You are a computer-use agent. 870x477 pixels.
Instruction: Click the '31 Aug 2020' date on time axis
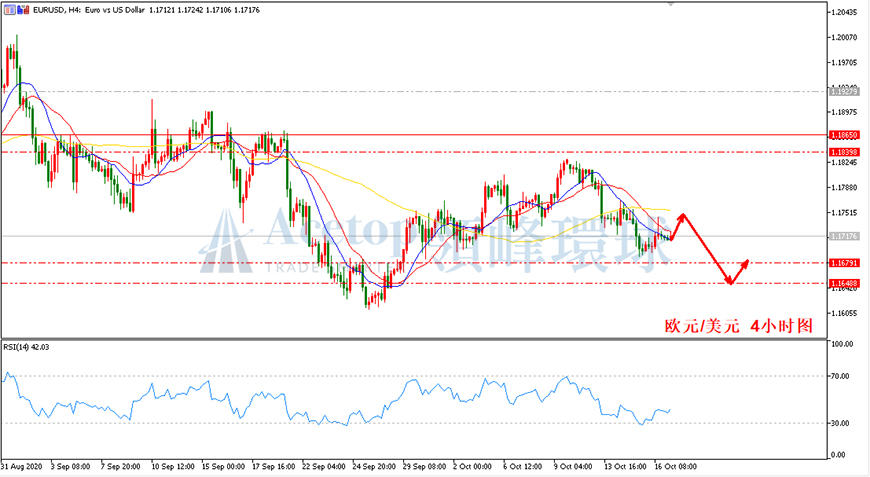pyautogui.click(x=22, y=466)
